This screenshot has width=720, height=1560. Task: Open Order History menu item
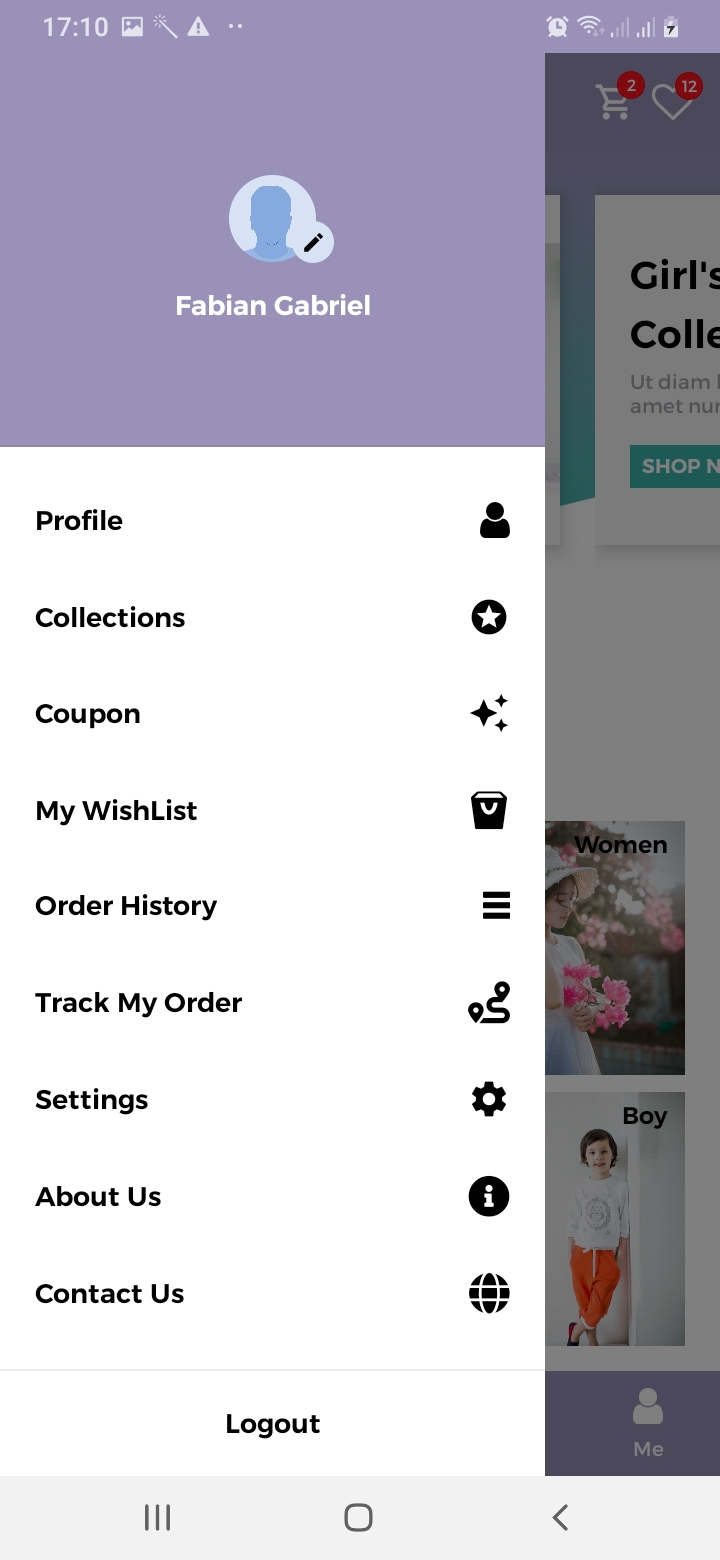point(126,906)
